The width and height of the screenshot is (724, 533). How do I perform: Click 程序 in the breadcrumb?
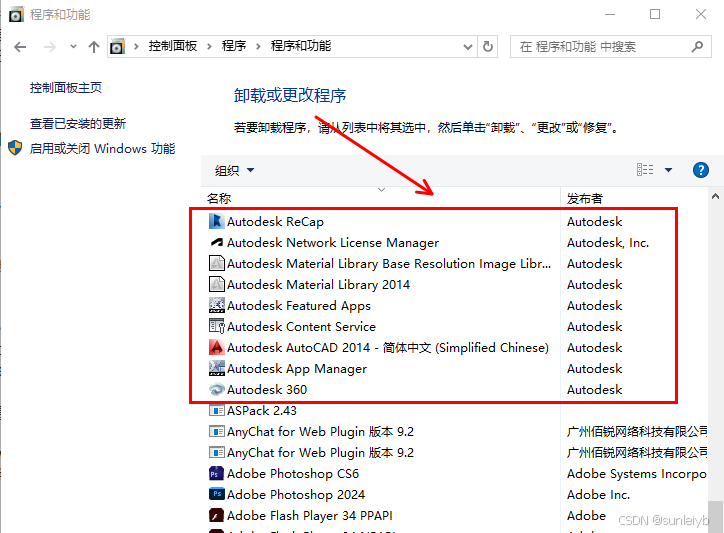click(234, 46)
